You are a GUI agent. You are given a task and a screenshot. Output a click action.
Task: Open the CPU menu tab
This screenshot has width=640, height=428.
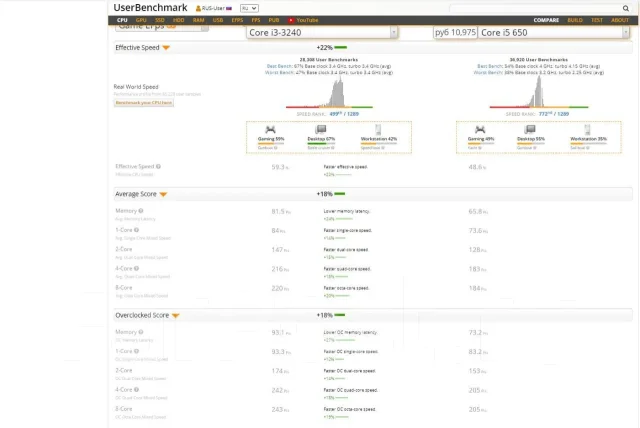[122, 20]
